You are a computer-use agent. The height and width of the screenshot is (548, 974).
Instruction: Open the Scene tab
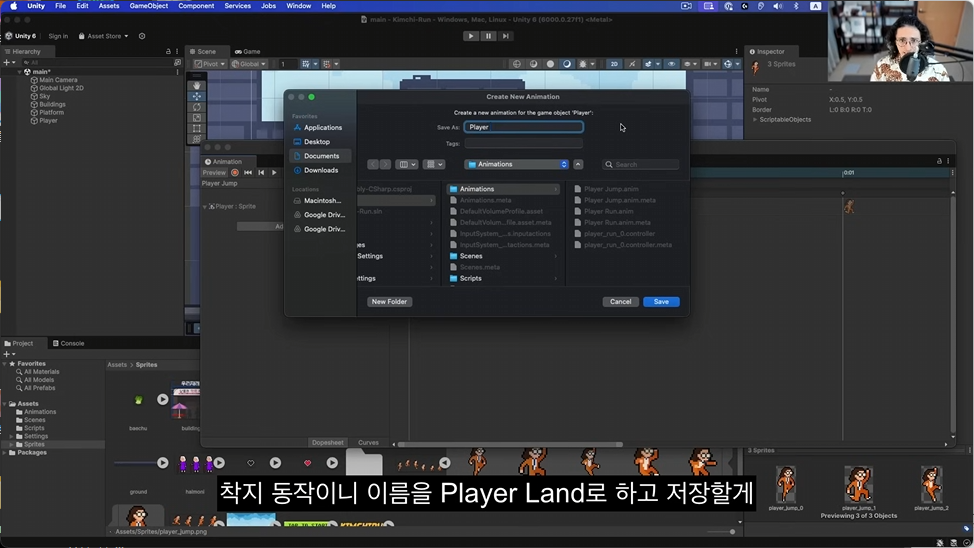[203, 52]
